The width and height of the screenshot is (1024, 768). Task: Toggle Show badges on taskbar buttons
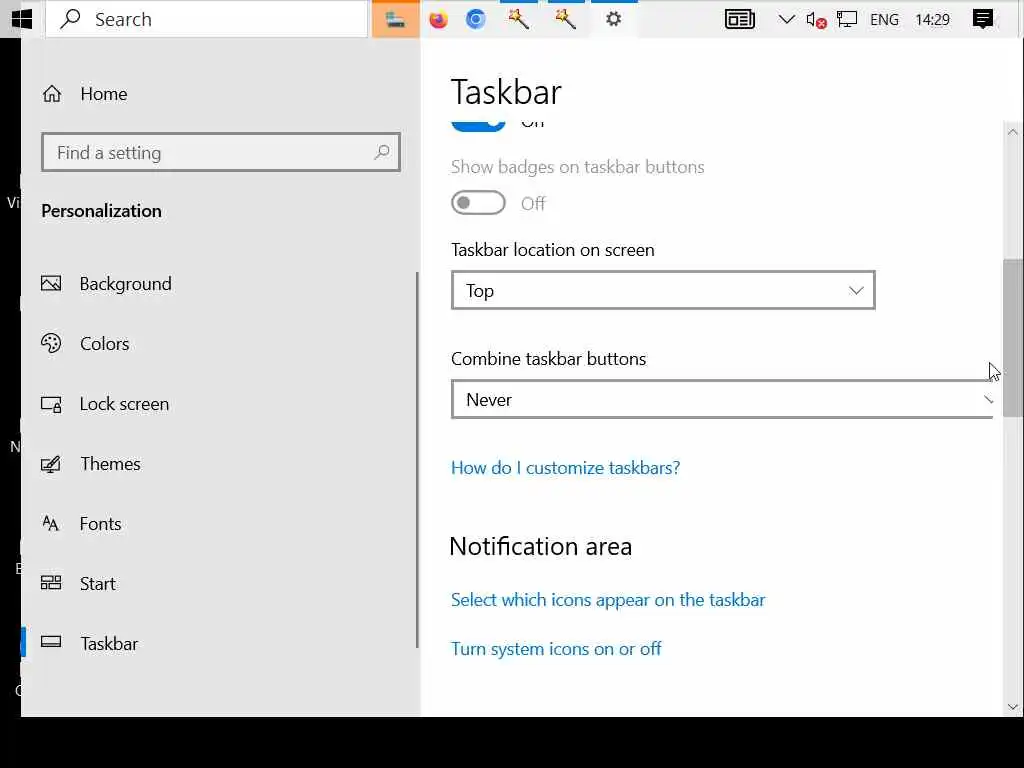tap(478, 203)
